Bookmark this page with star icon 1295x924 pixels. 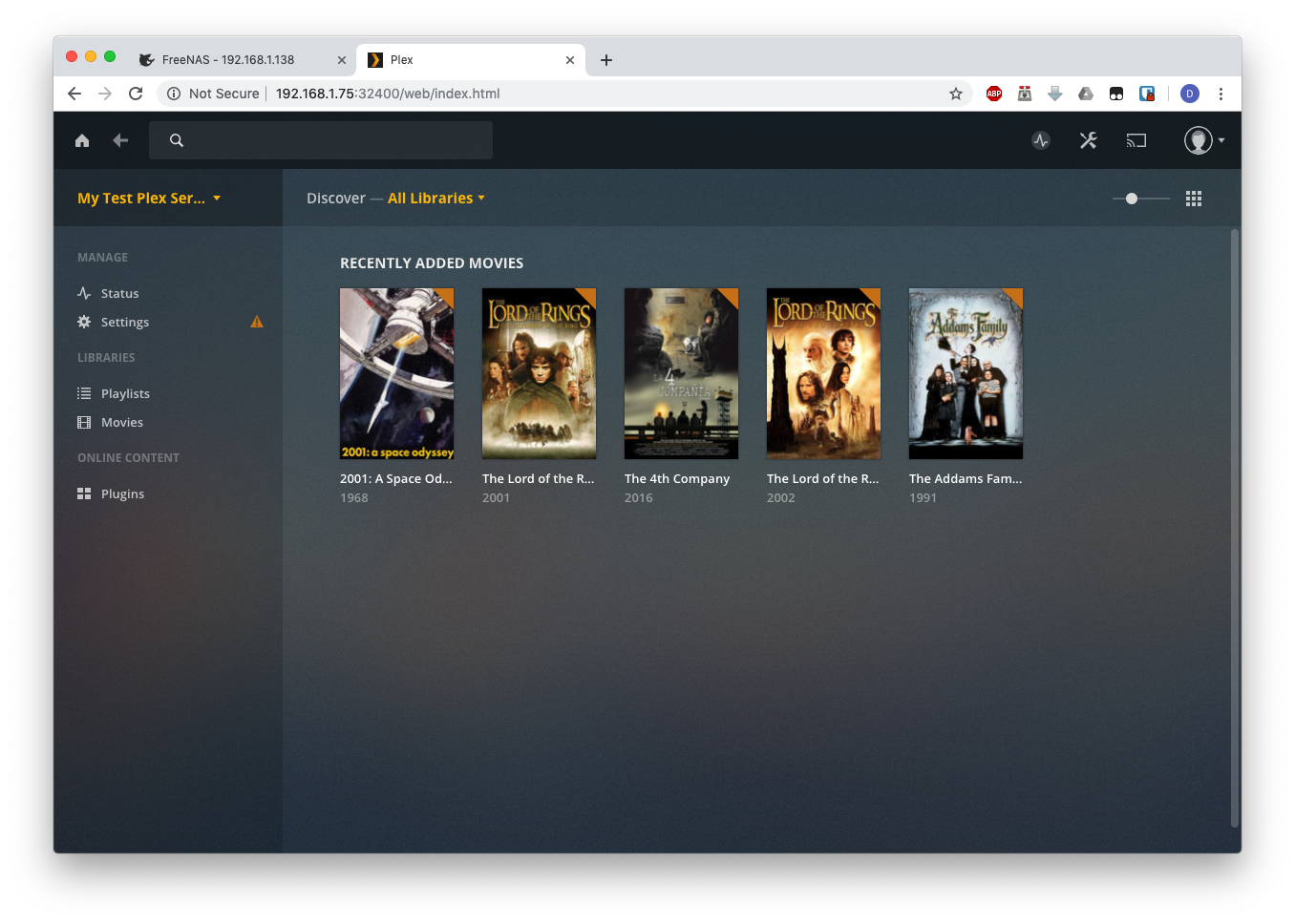[x=955, y=94]
